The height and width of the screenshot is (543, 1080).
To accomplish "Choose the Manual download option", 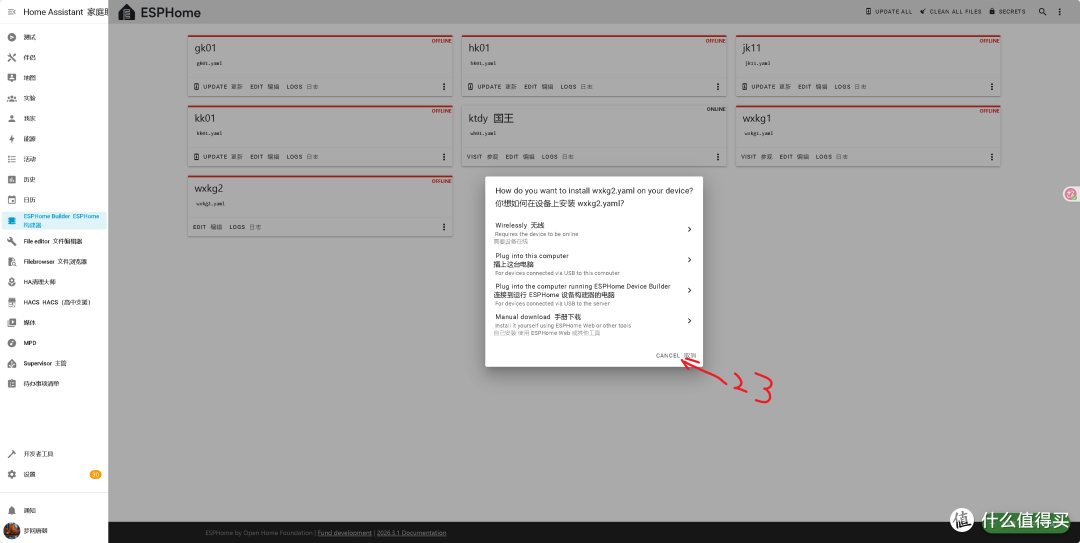I will coord(594,325).
